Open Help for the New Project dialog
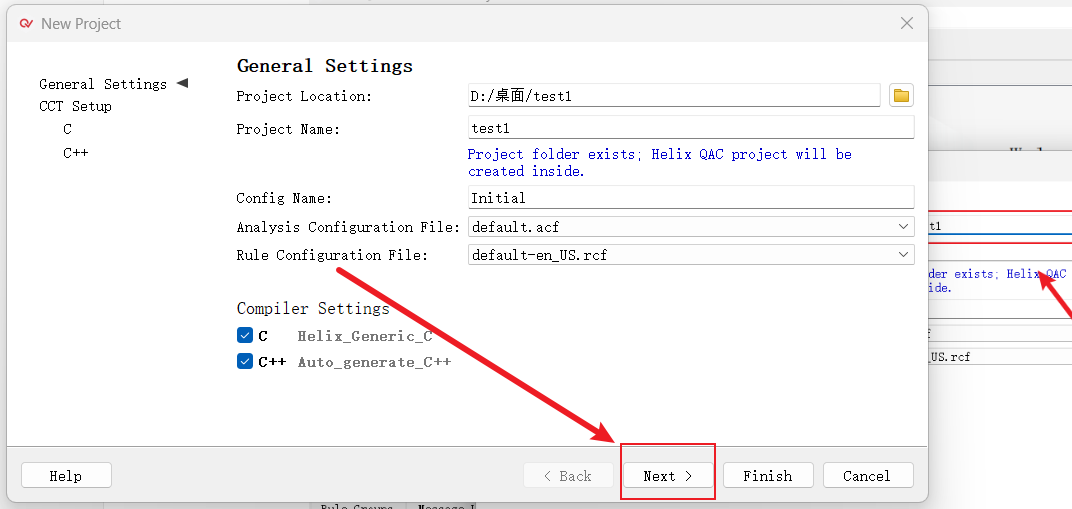Viewport: 1072px width, 509px height. click(66, 476)
